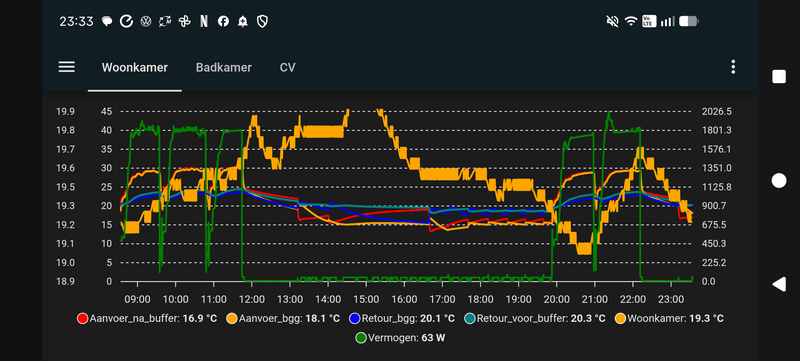This screenshot has height=361, width=800.
Task: Tap the 20:00 time axis label
Action: 557,299
